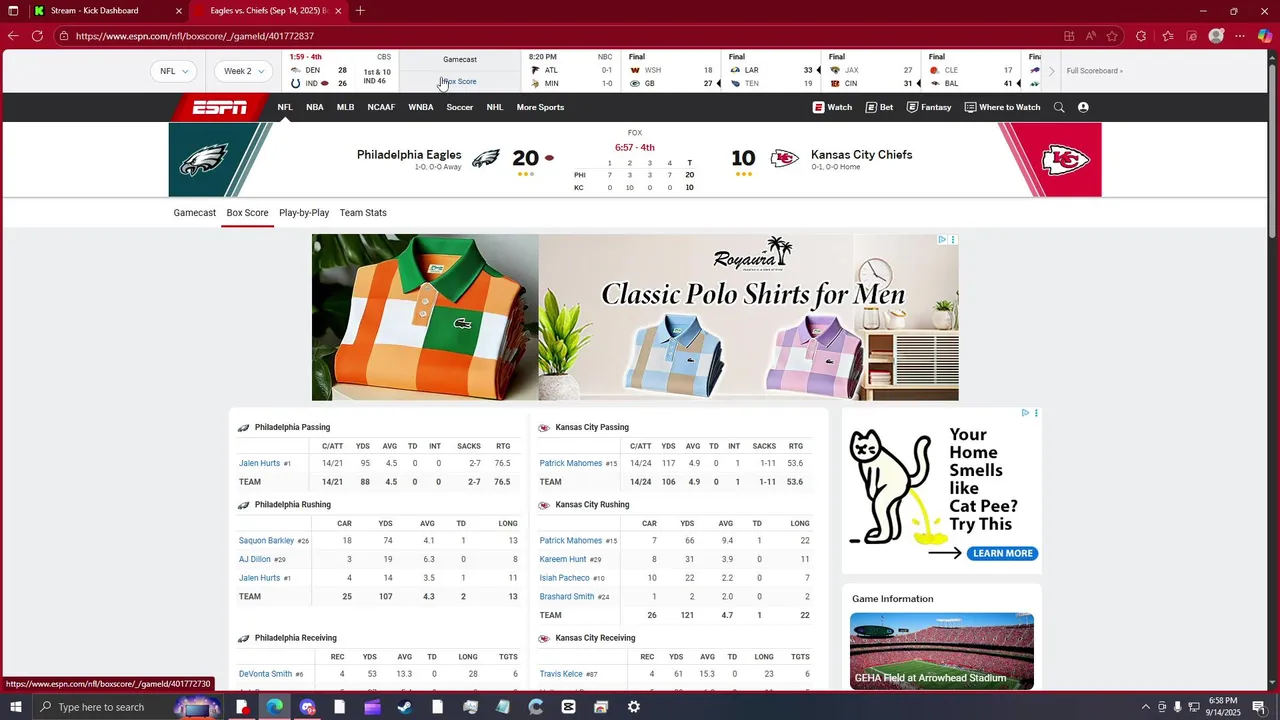This screenshot has height=720, width=1280.
Task: Click LEARN MORE on cat pee ad
Action: click(x=1002, y=553)
